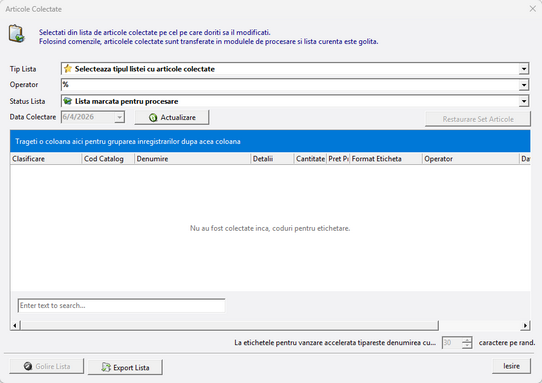
Task: Decrease characters per row with down spinner
Action: (467, 346)
